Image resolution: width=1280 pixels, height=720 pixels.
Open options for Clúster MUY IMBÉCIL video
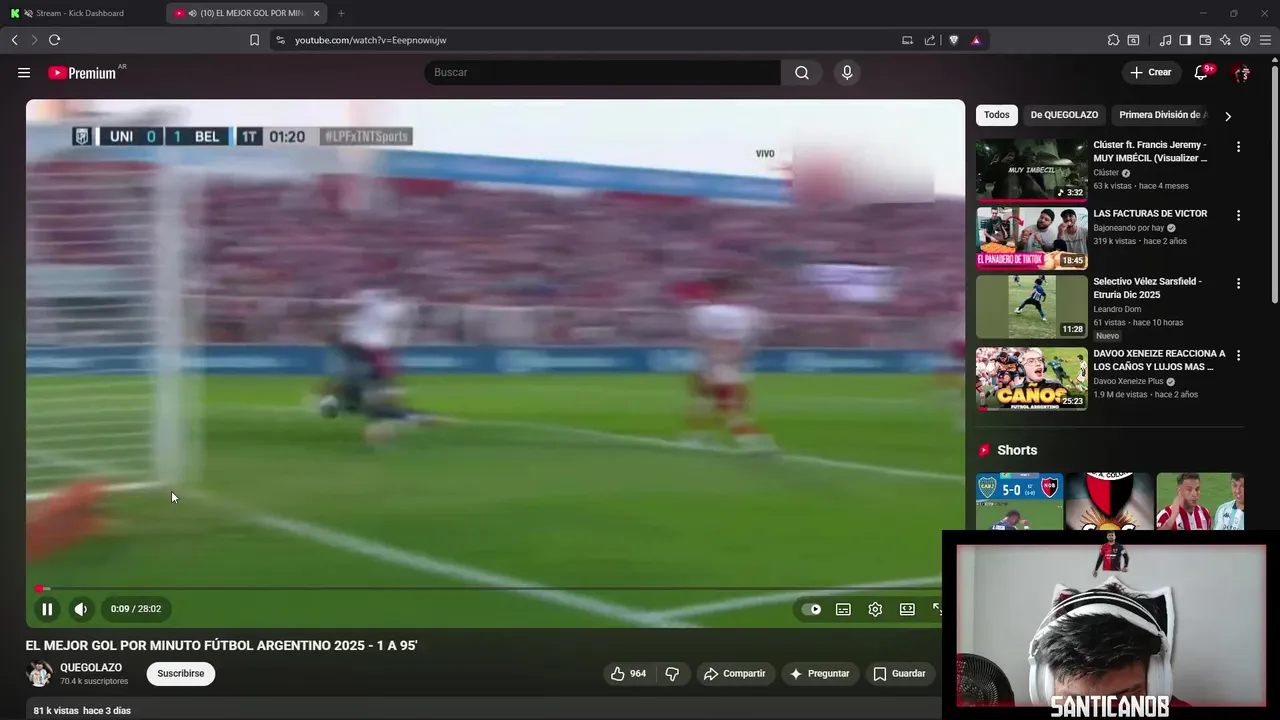tap(1238, 147)
